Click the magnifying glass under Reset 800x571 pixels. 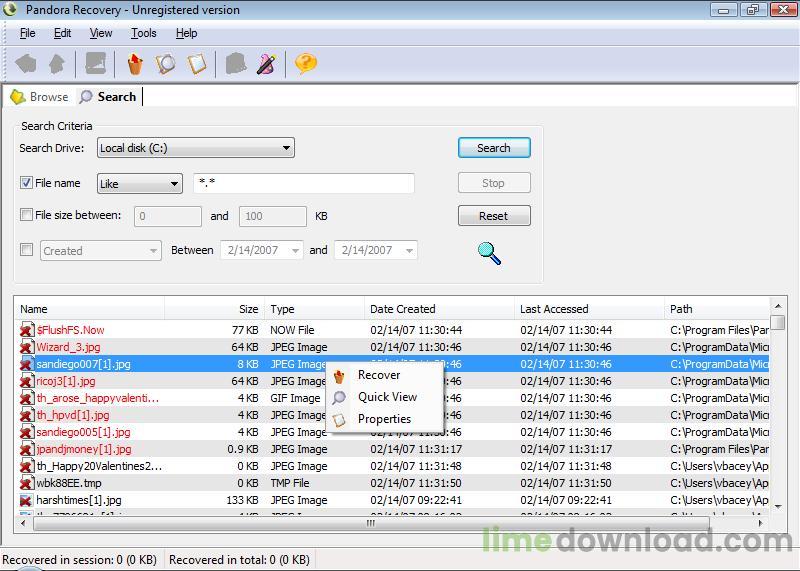pyautogui.click(x=489, y=253)
